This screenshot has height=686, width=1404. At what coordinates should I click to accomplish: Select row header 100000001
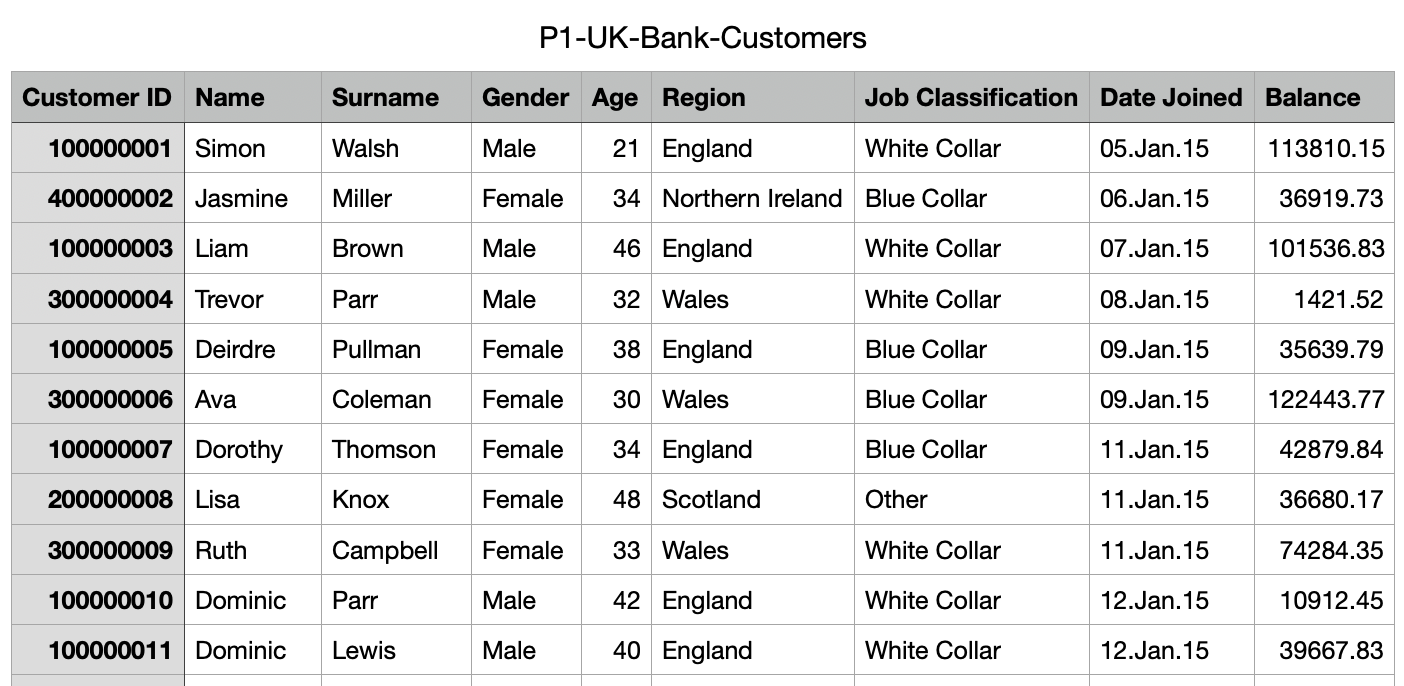click(110, 149)
